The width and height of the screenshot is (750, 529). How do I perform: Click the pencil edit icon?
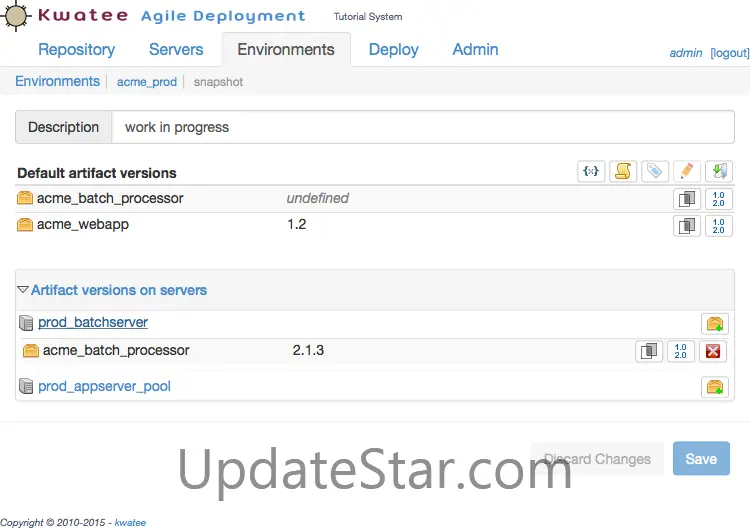pos(687,171)
